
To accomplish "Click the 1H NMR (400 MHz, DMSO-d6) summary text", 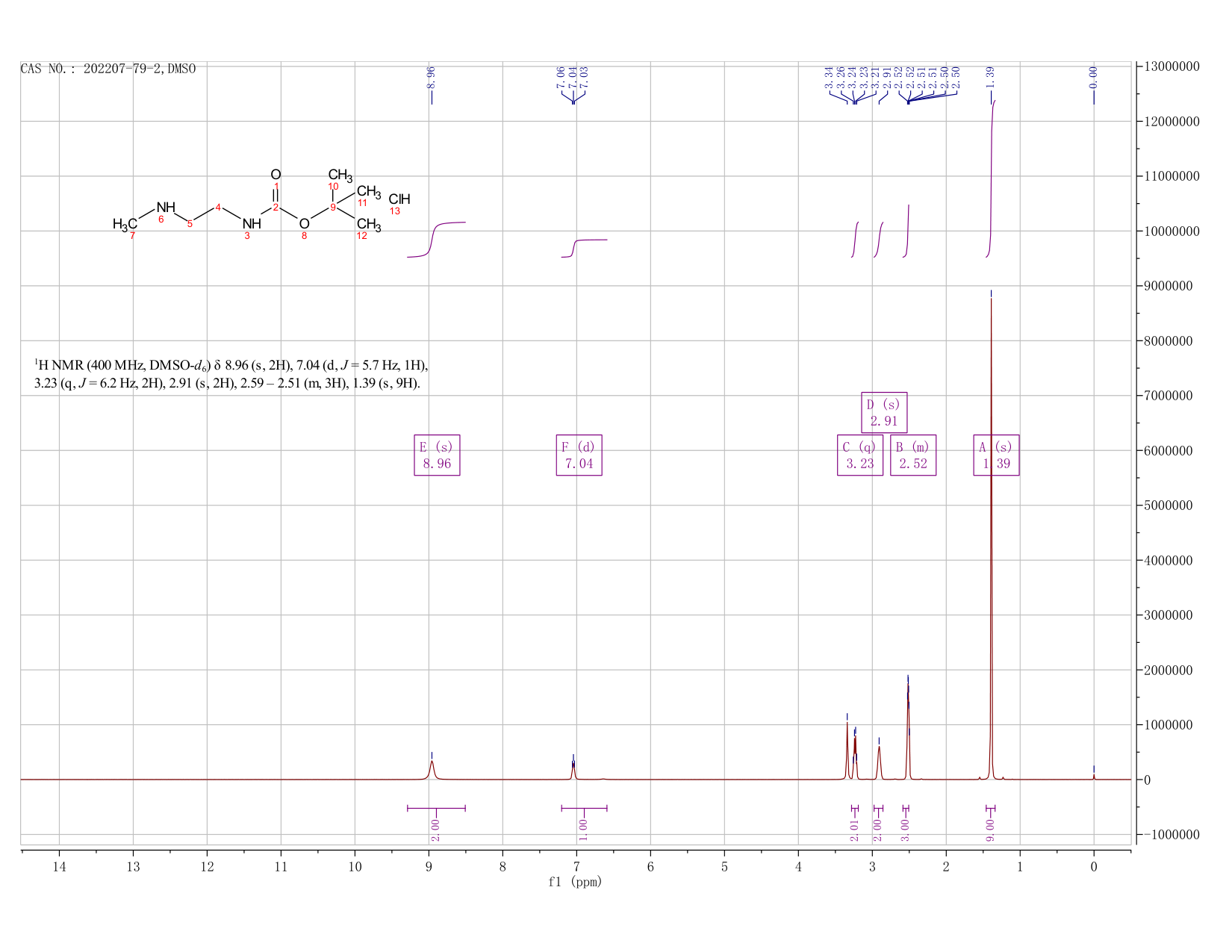I will 231,375.
